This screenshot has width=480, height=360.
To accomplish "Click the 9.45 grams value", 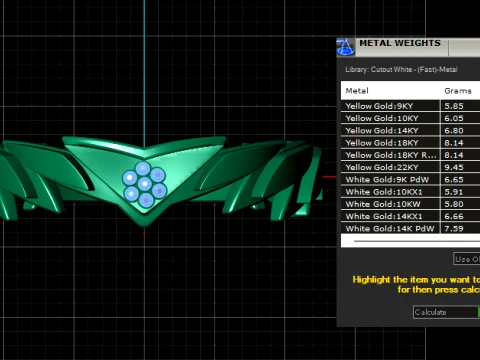I will coord(454,167).
